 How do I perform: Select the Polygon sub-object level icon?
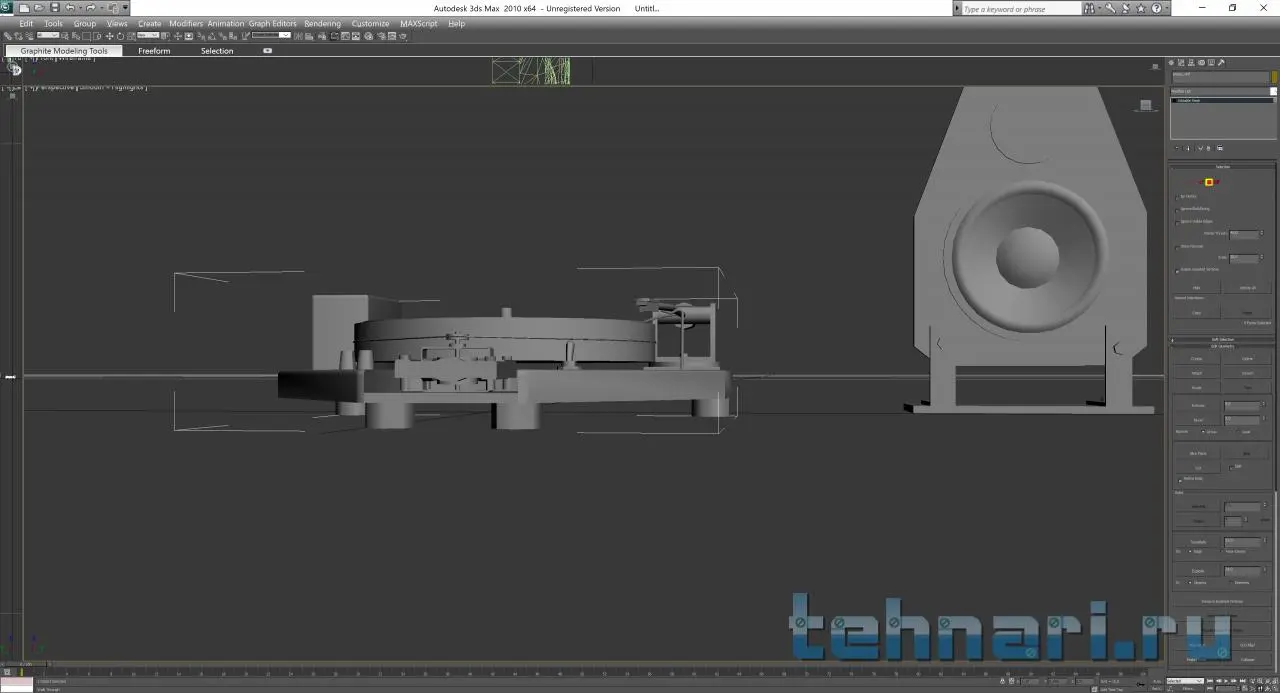(1208, 182)
